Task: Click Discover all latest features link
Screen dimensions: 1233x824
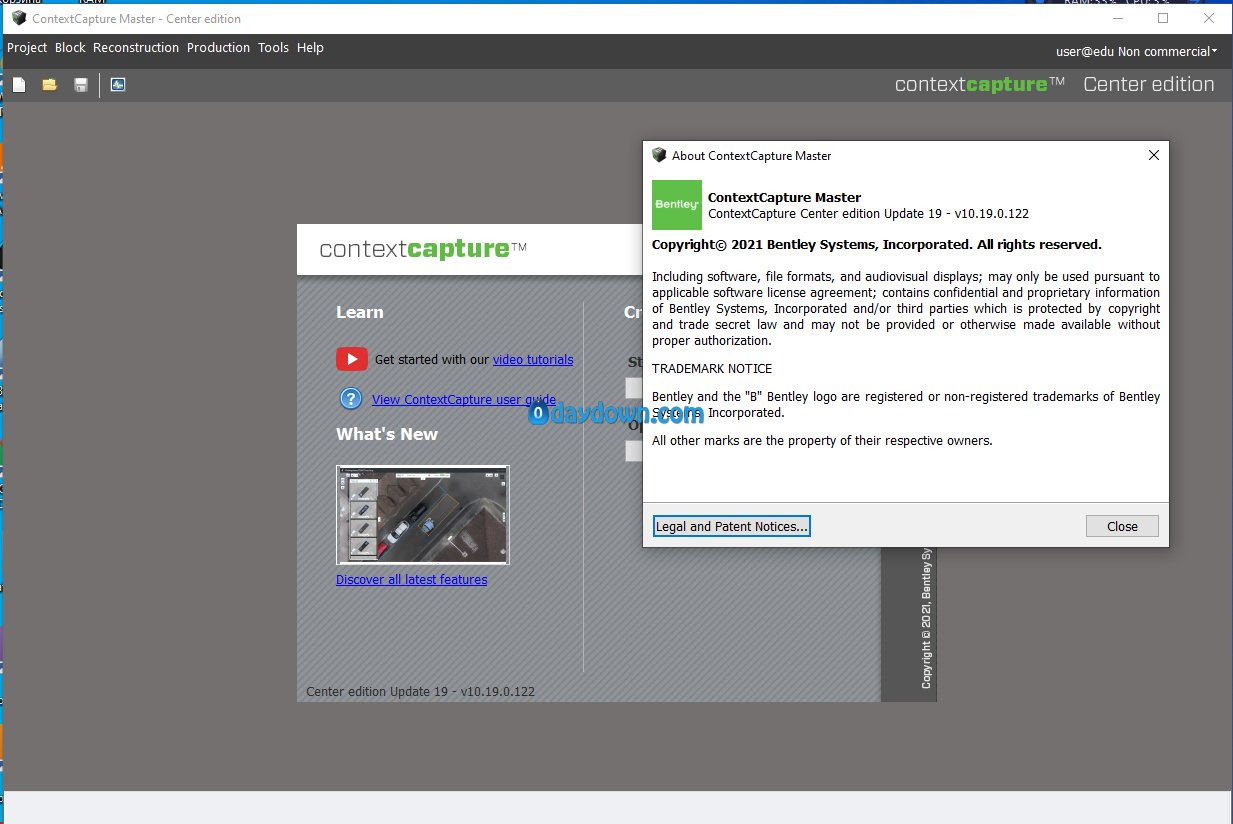Action: click(x=412, y=580)
